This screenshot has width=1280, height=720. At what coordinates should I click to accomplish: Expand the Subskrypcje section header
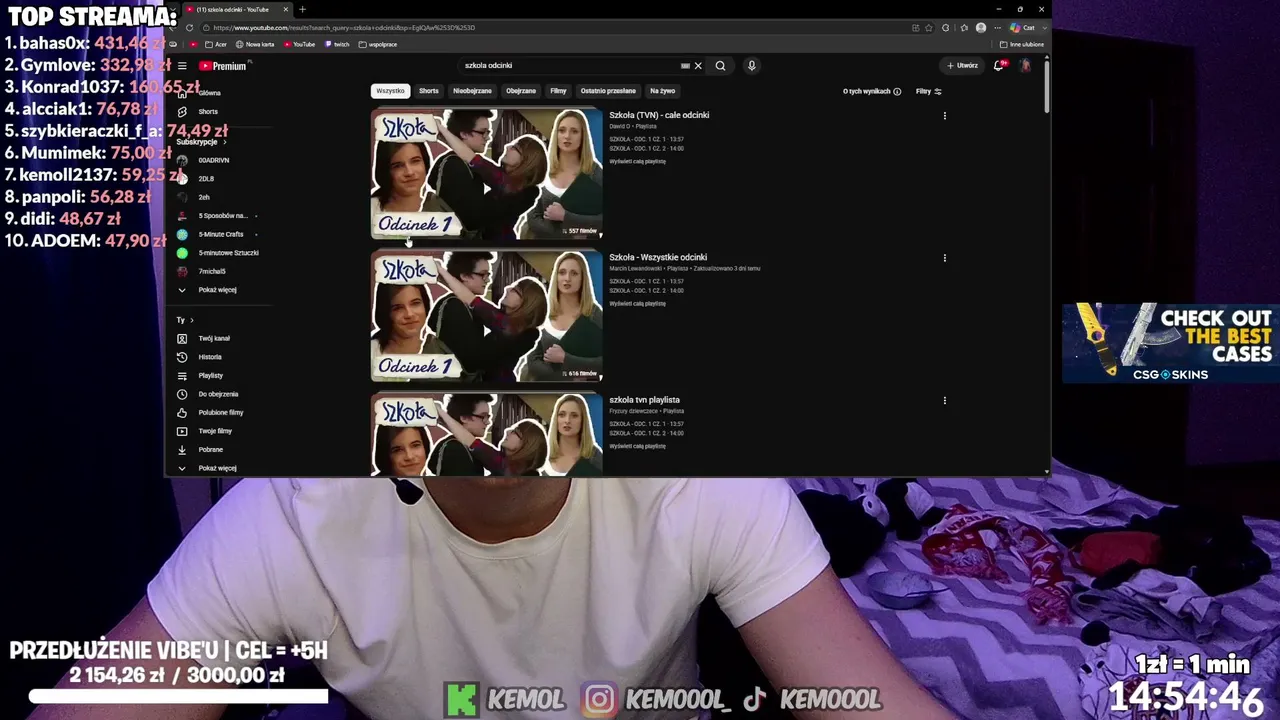201,142
